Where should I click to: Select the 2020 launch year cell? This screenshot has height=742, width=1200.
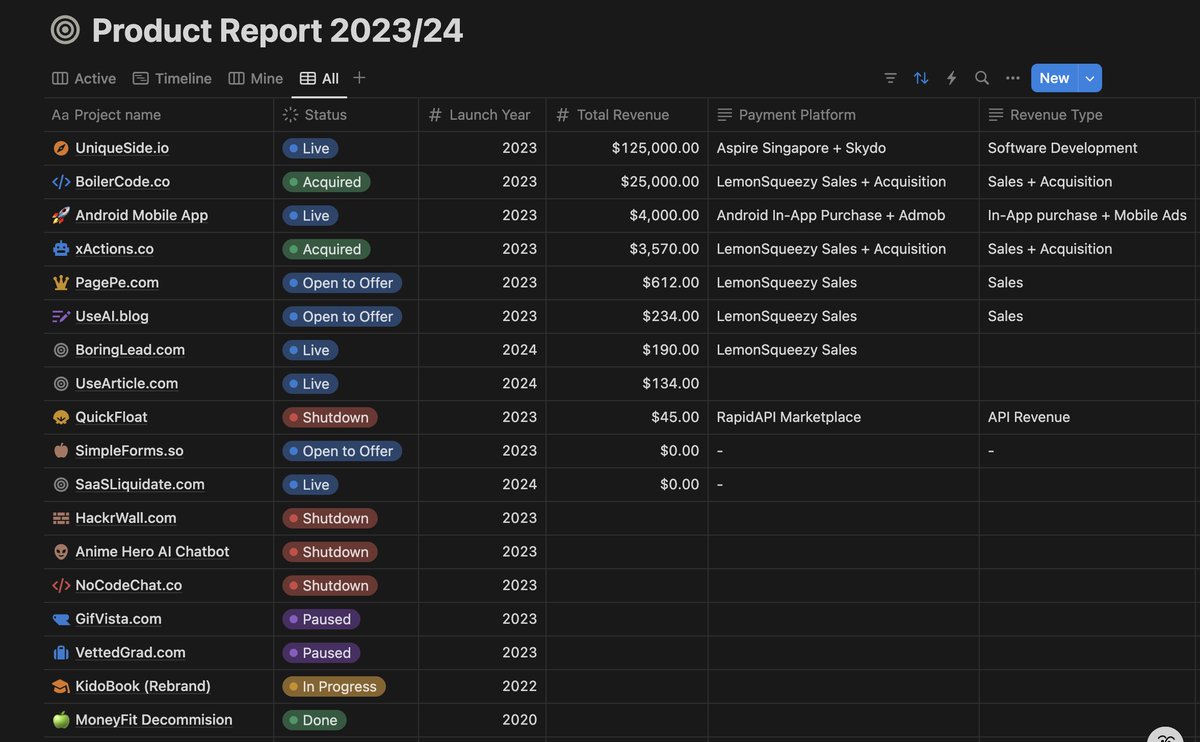pos(482,720)
